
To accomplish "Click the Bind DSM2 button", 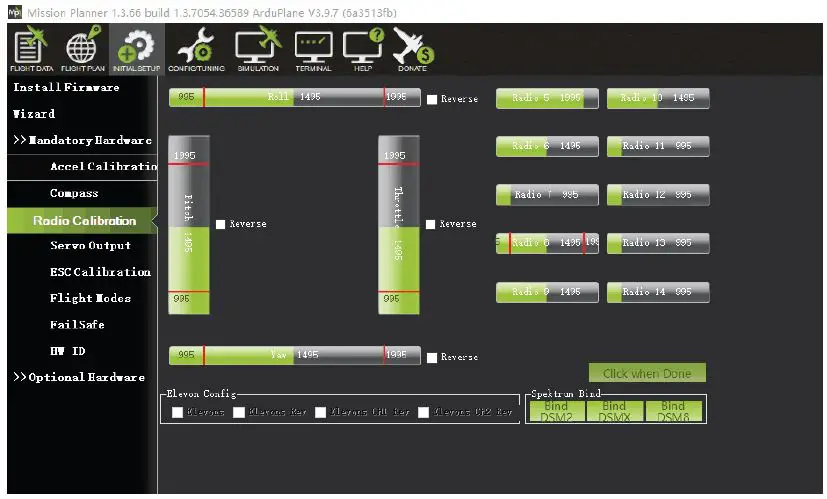I will point(556,411).
